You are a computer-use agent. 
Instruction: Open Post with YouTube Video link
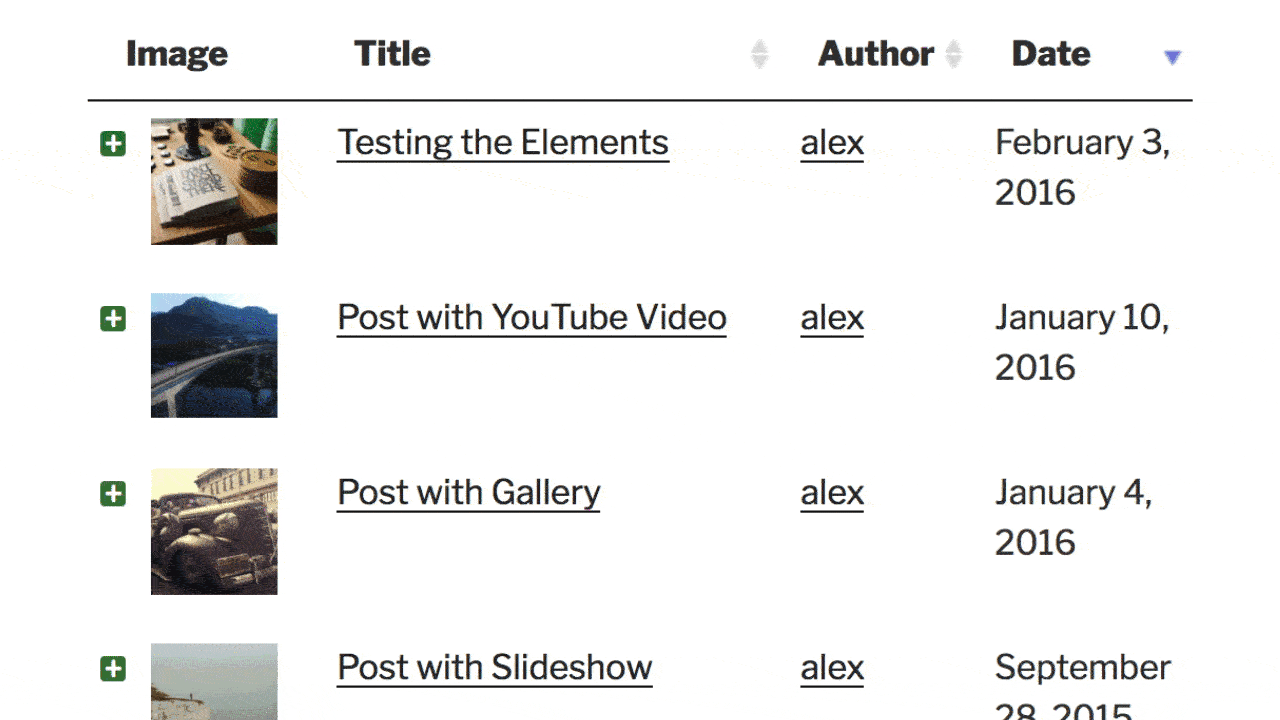(532, 318)
